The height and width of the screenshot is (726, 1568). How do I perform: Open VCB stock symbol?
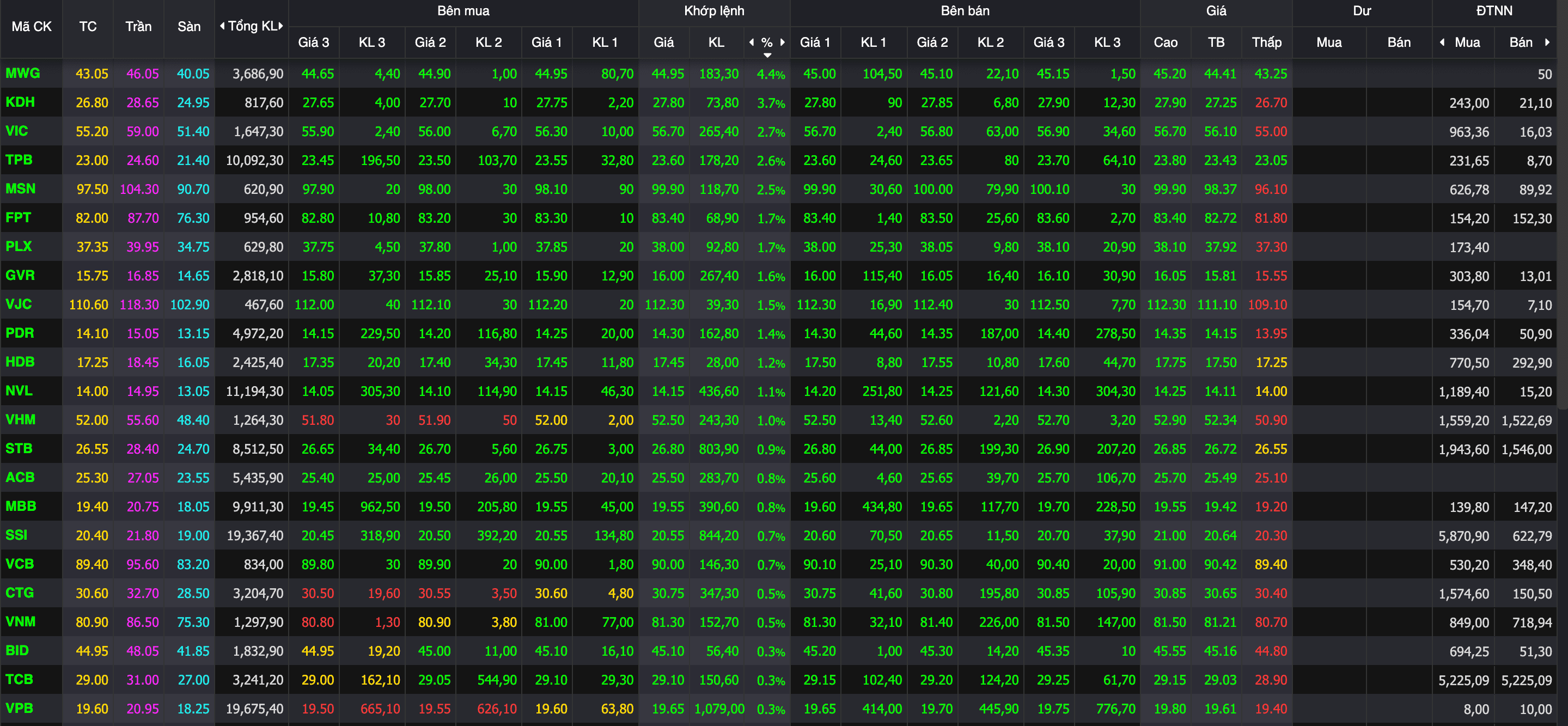[20, 564]
